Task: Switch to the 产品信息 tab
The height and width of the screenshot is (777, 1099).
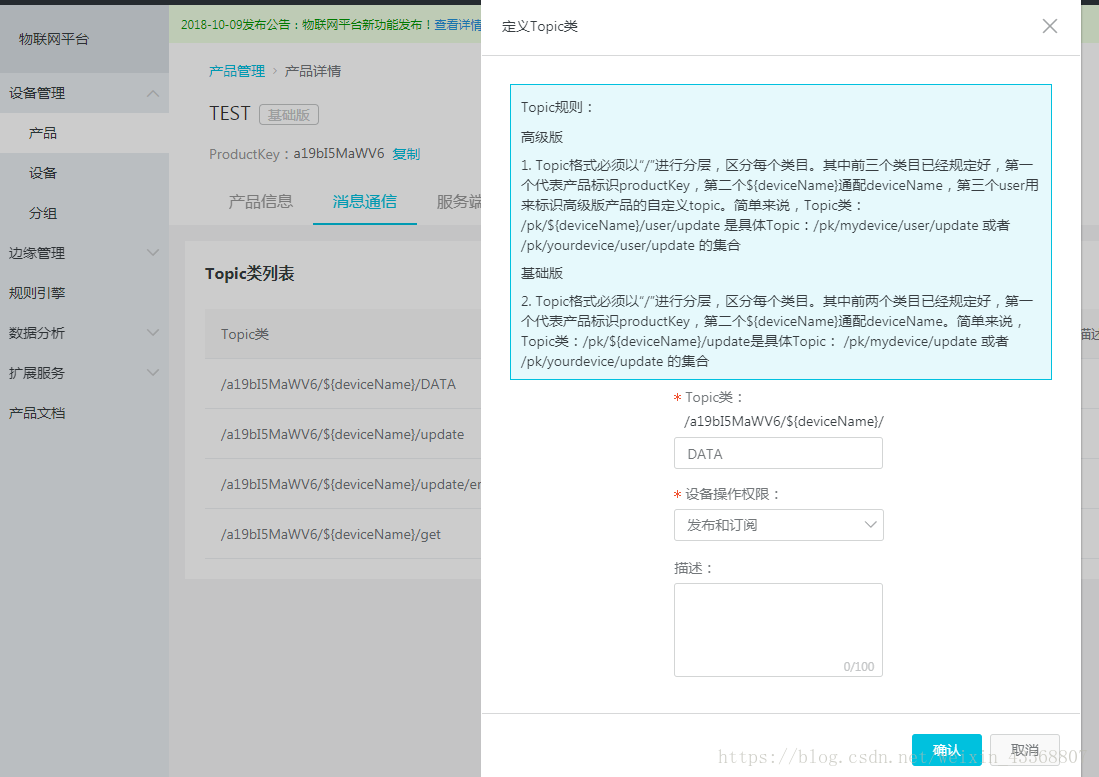Action: click(260, 201)
